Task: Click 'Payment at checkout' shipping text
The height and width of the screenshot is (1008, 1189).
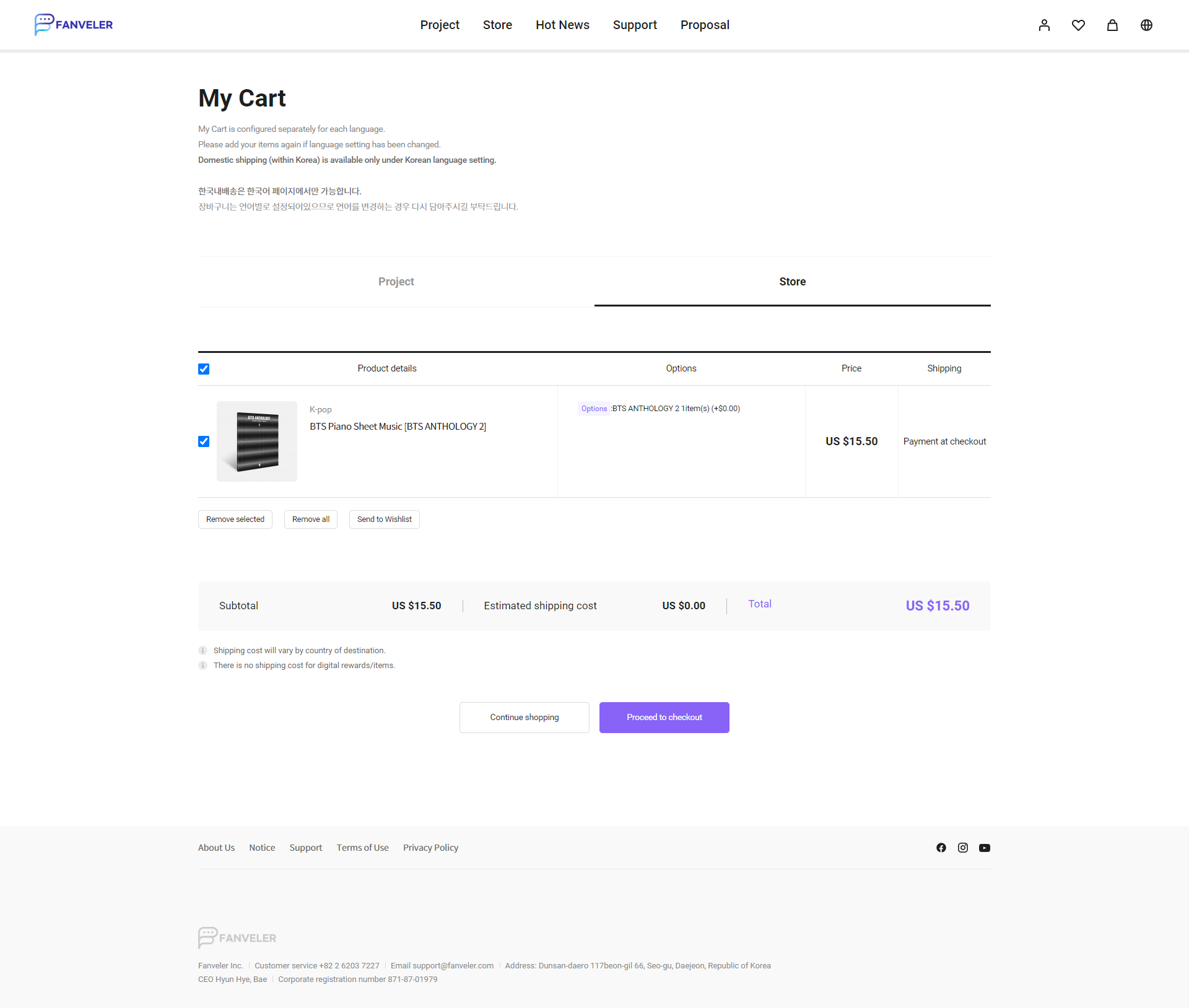Action: (944, 441)
